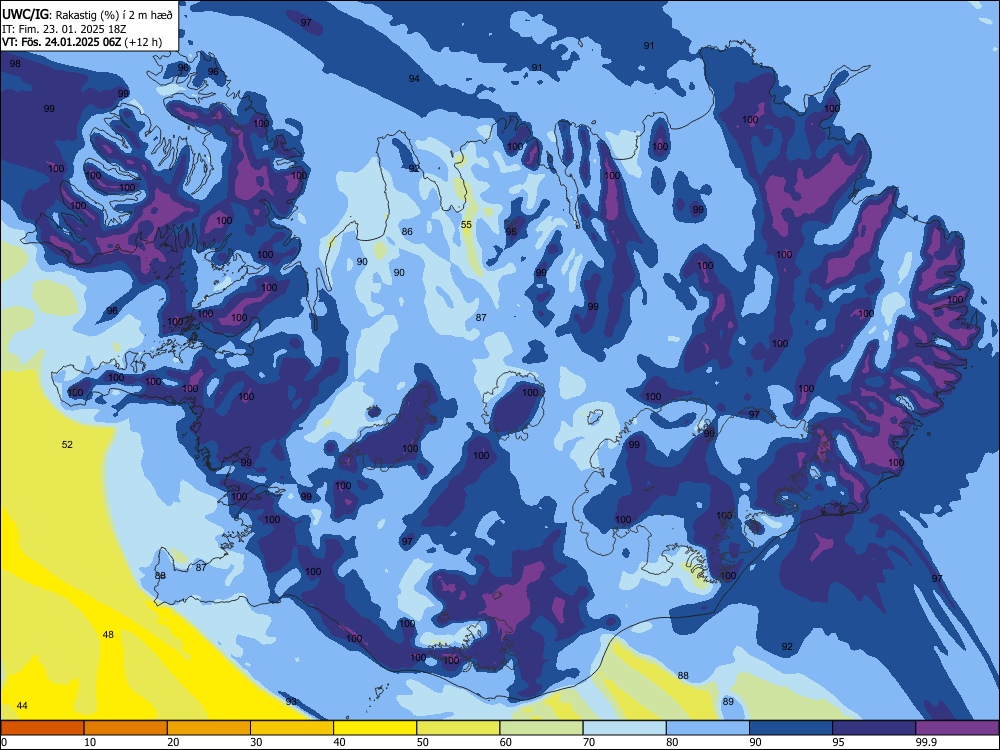Viewport: 1000px width, 750px height.
Task: Click the legend tick label '95'
Action: click(839, 742)
